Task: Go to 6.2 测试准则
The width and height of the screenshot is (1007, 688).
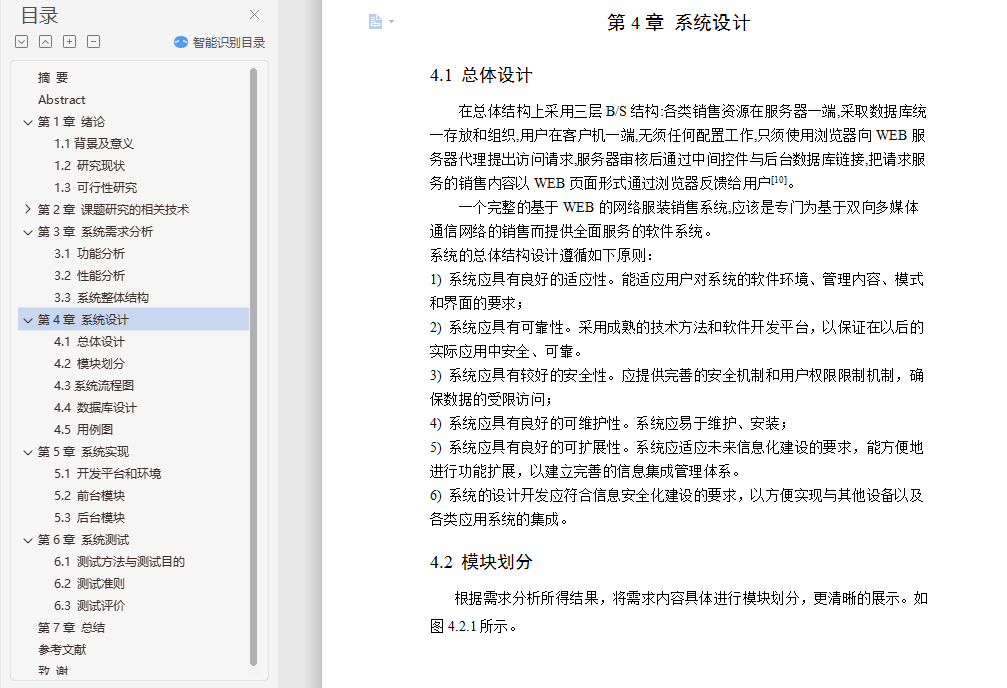Action: tap(89, 583)
